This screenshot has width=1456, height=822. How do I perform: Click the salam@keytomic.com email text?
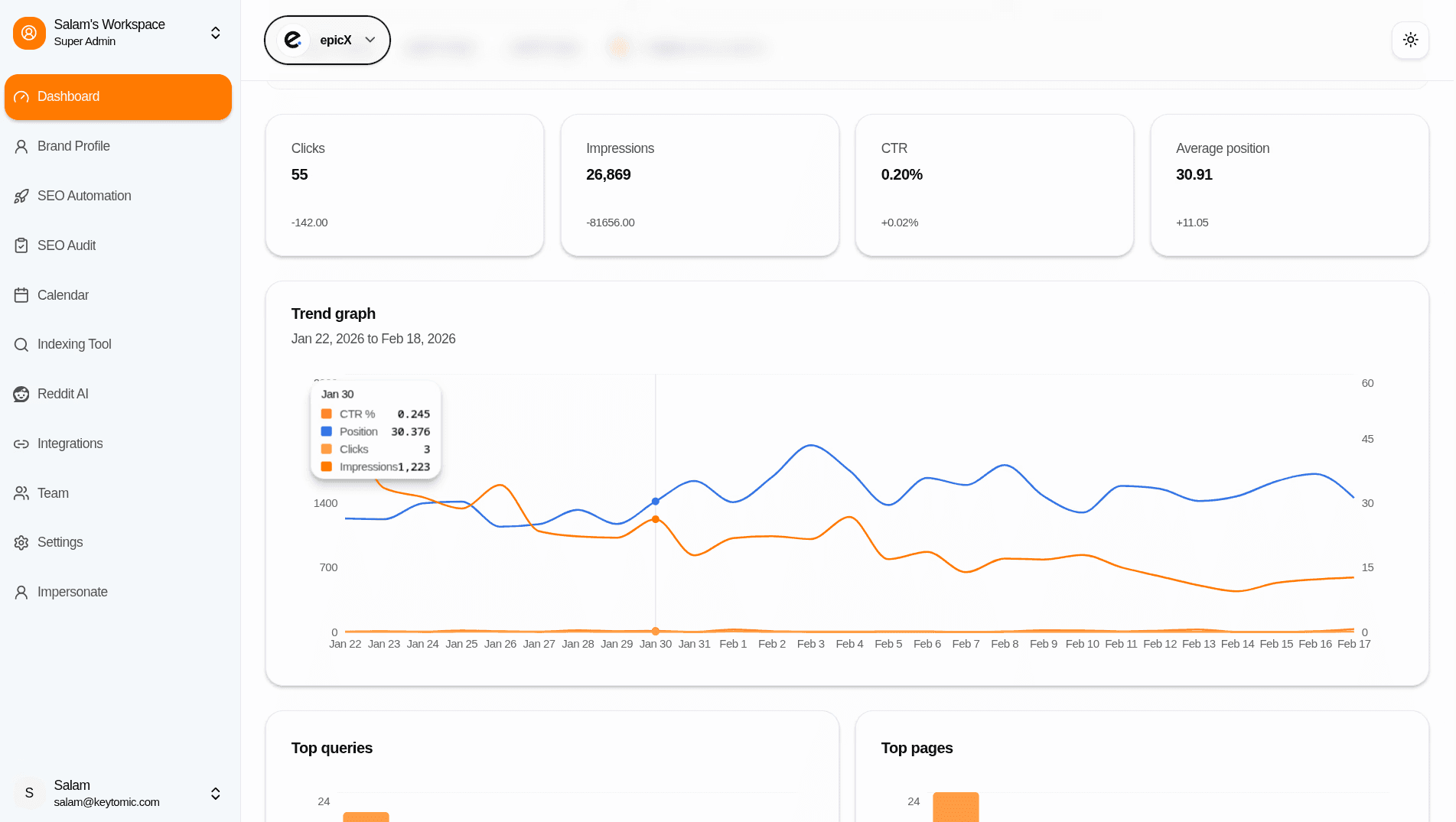(x=106, y=802)
